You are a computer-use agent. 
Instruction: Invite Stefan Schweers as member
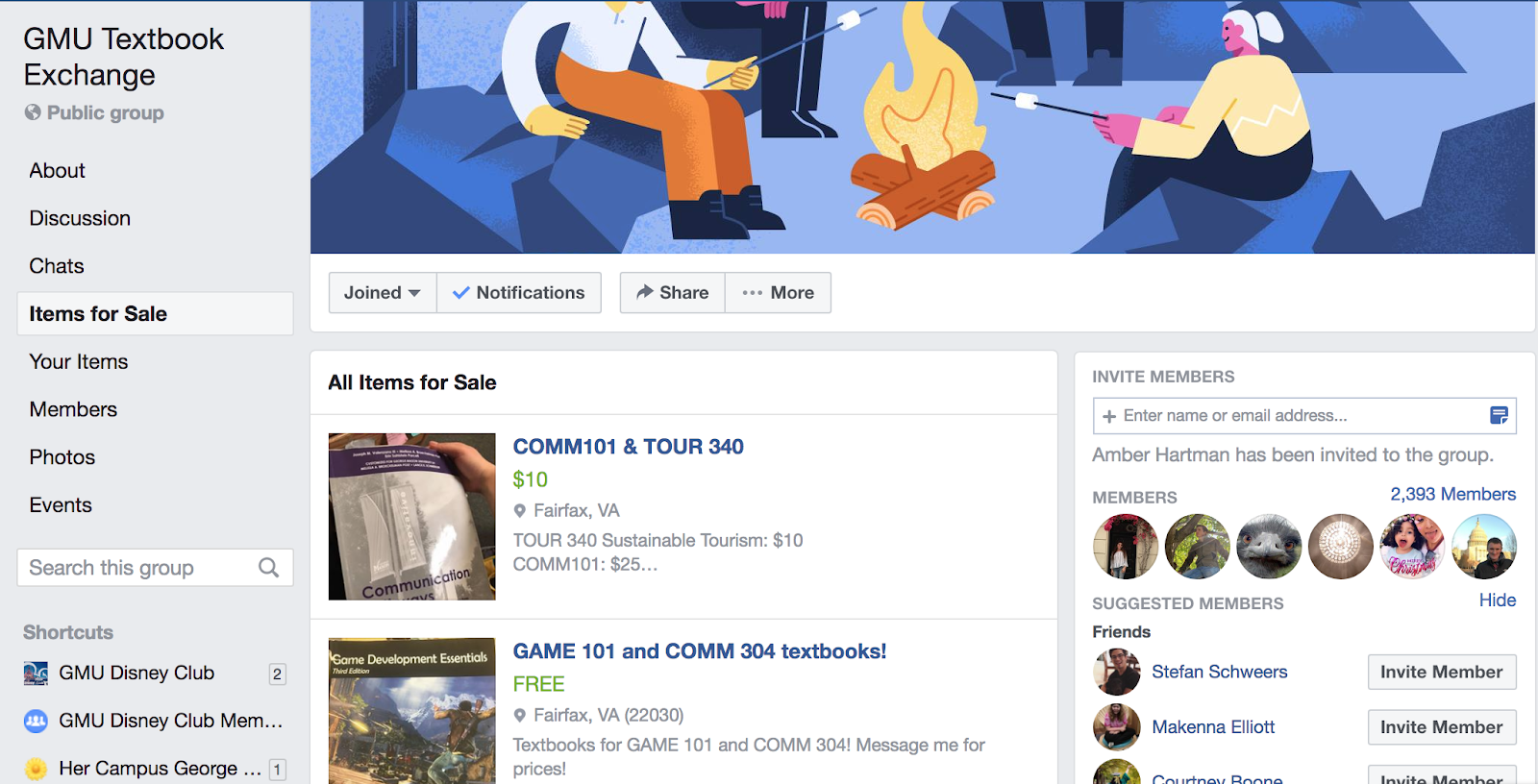1442,672
